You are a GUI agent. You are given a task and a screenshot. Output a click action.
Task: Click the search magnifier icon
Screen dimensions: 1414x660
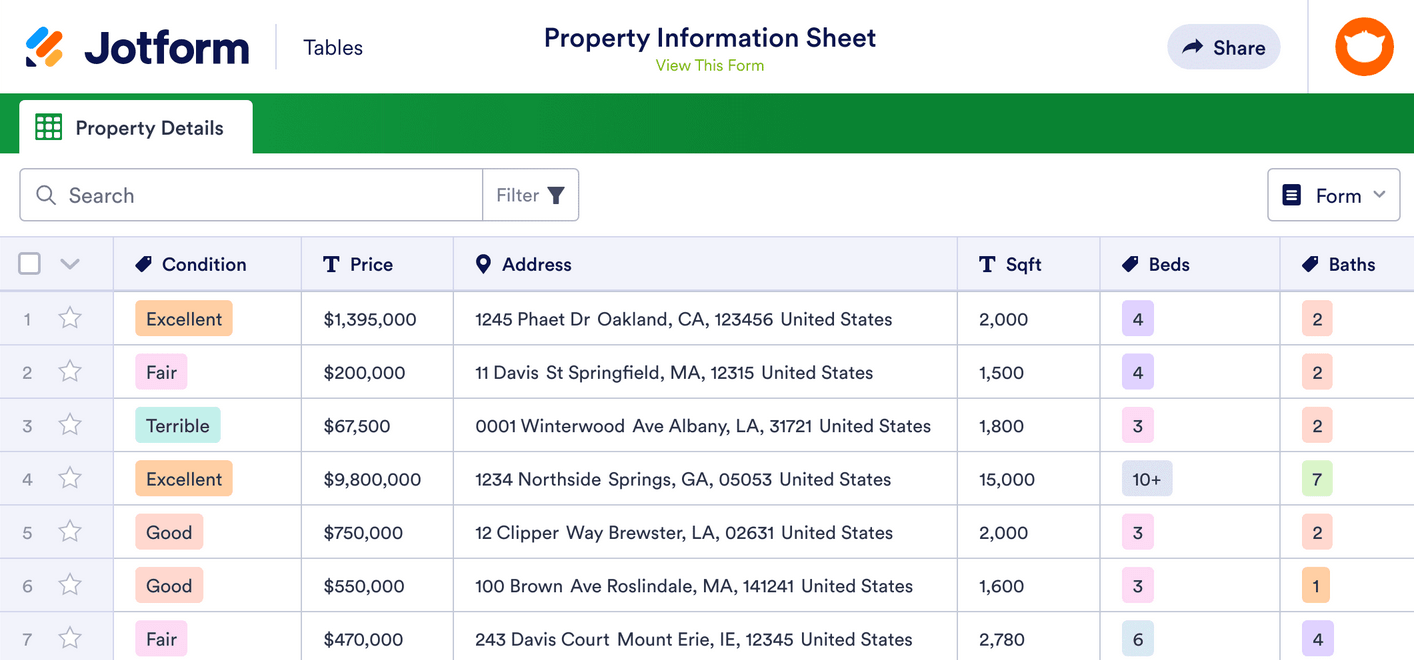45,195
